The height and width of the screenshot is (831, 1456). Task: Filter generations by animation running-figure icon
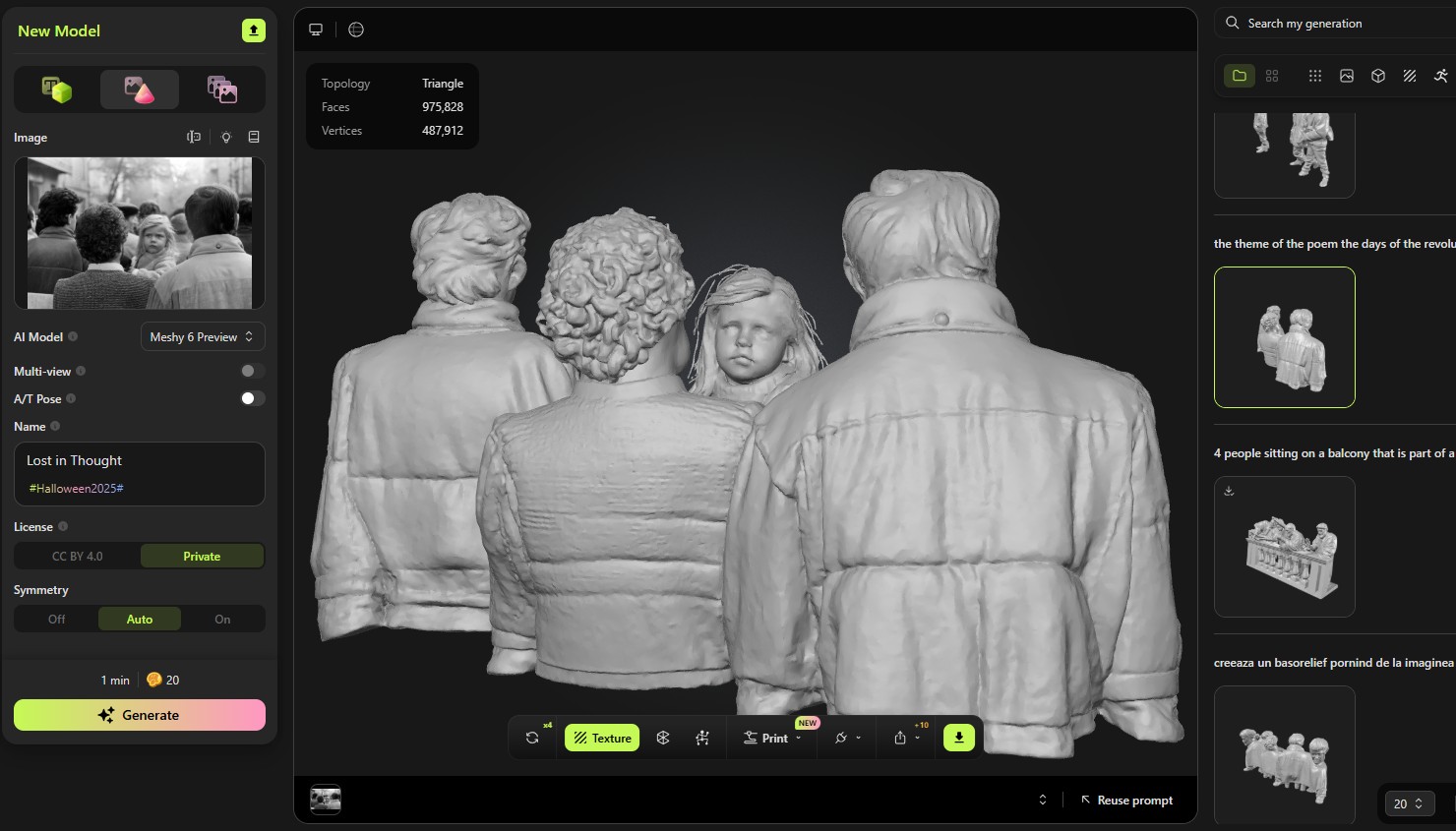tap(1440, 76)
